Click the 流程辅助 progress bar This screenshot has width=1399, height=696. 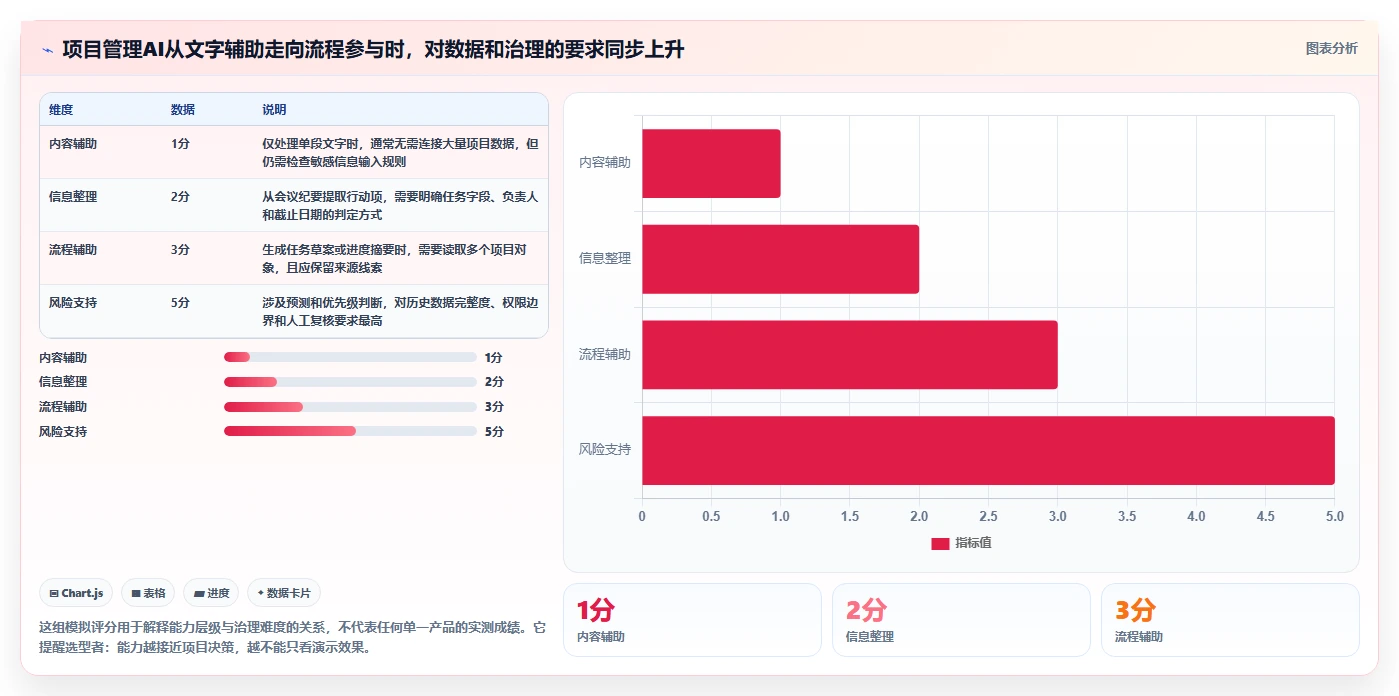point(350,407)
